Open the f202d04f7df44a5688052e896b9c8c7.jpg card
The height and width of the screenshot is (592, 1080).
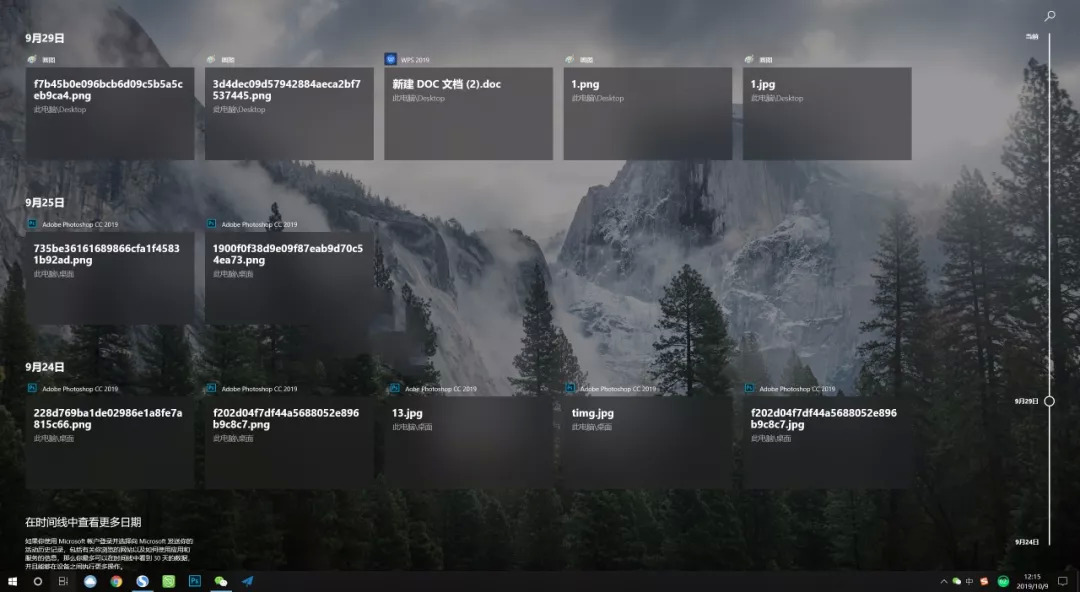[x=827, y=442]
